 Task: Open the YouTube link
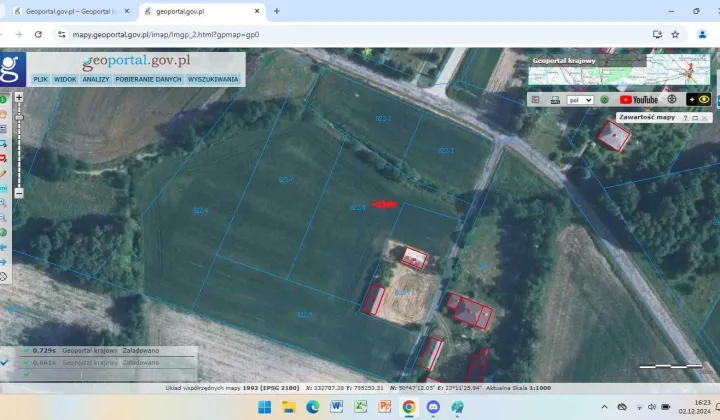[639, 100]
